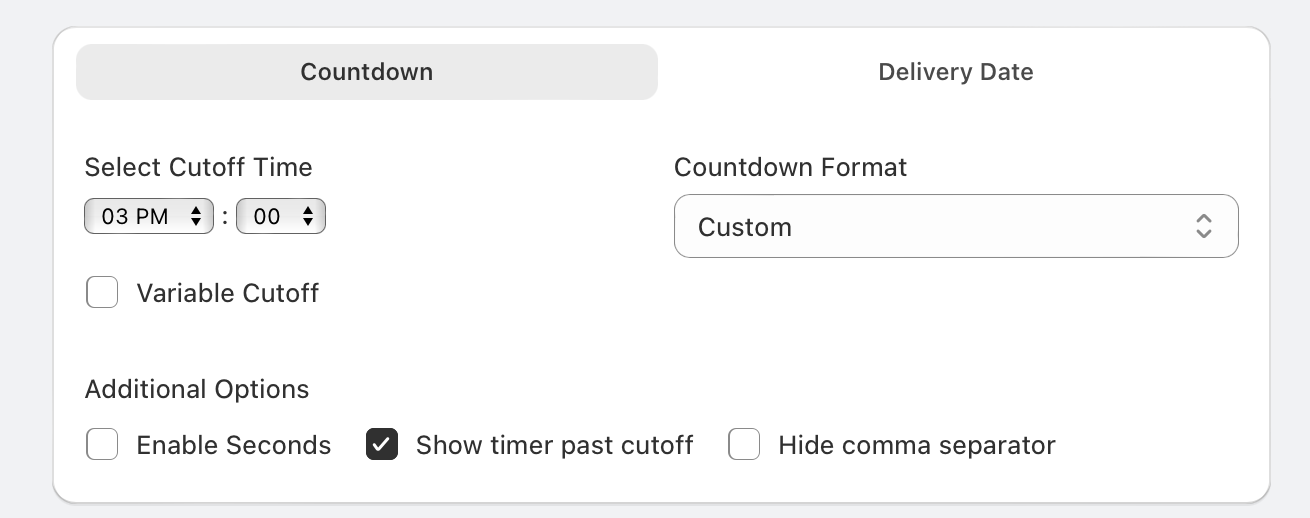This screenshot has width=1310, height=518.
Task: Click the Countdown Format label
Action: [x=791, y=167]
